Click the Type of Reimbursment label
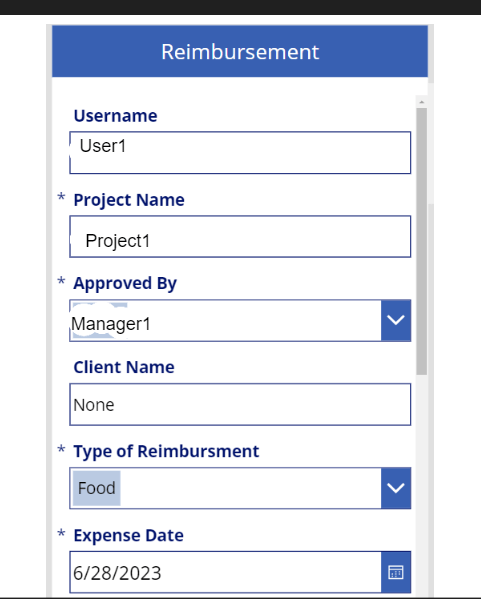This screenshot has width=481, height=599. [166, 451]
